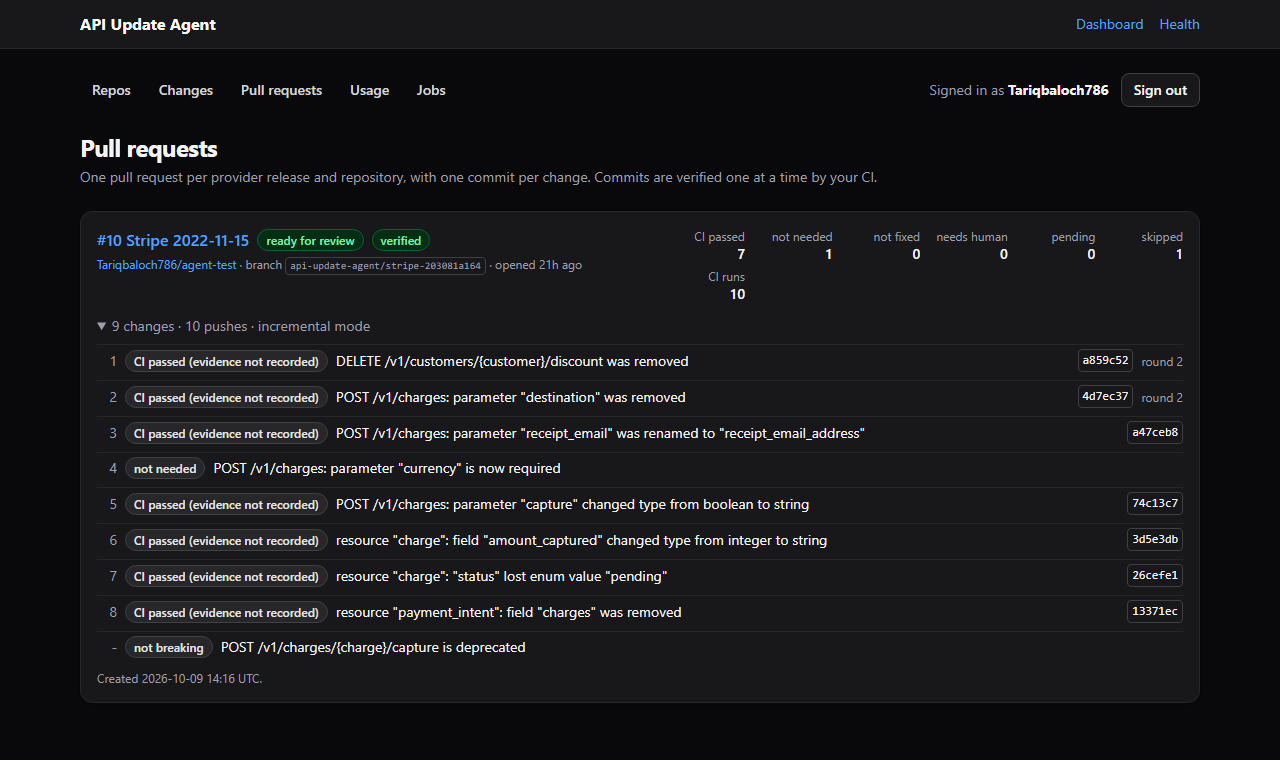Open commit 26cefe1
The width and height of the screenshot is (1280, 760).
tap(1155, 576)
